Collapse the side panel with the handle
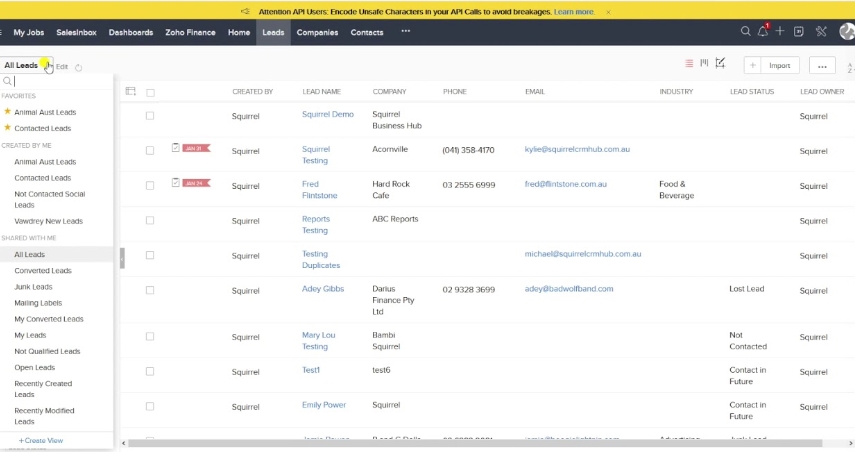855x452 pixels. pyautogui.click(x=122, y=258)
